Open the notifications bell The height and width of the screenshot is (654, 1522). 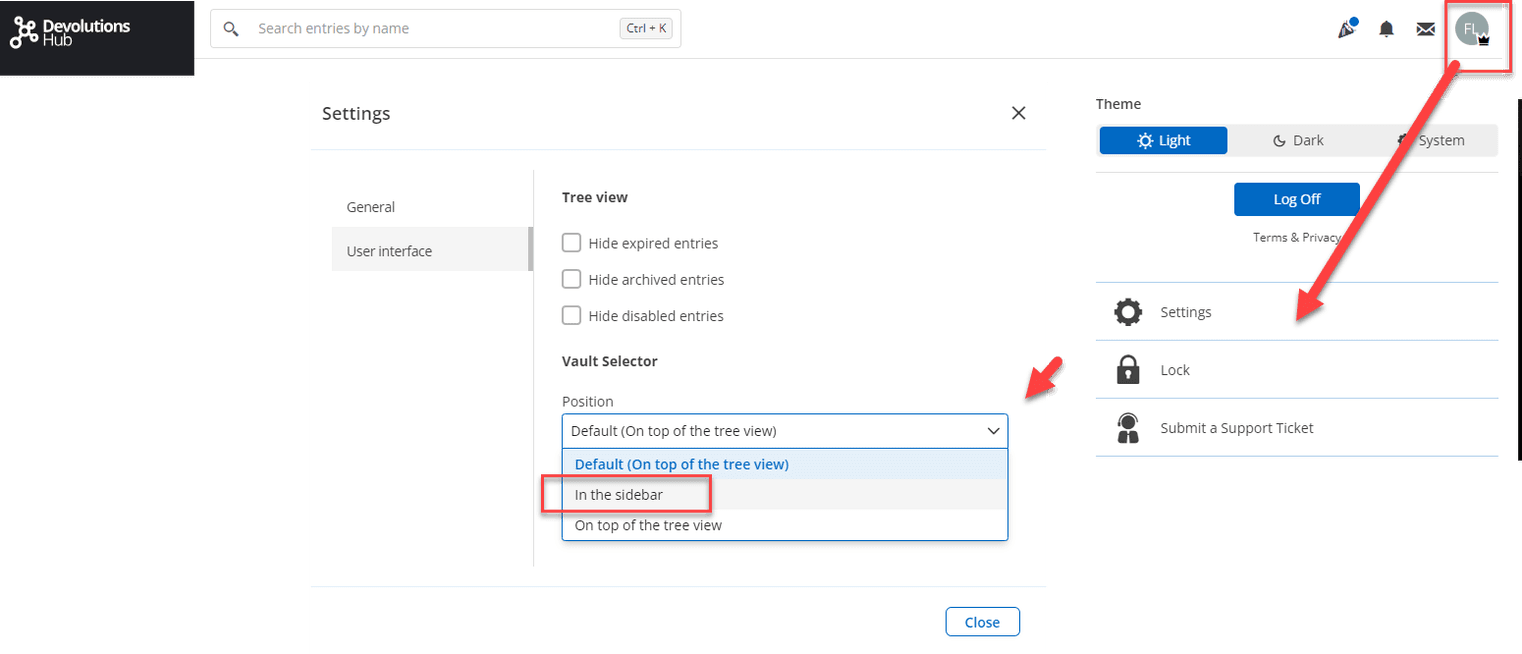1386,29
